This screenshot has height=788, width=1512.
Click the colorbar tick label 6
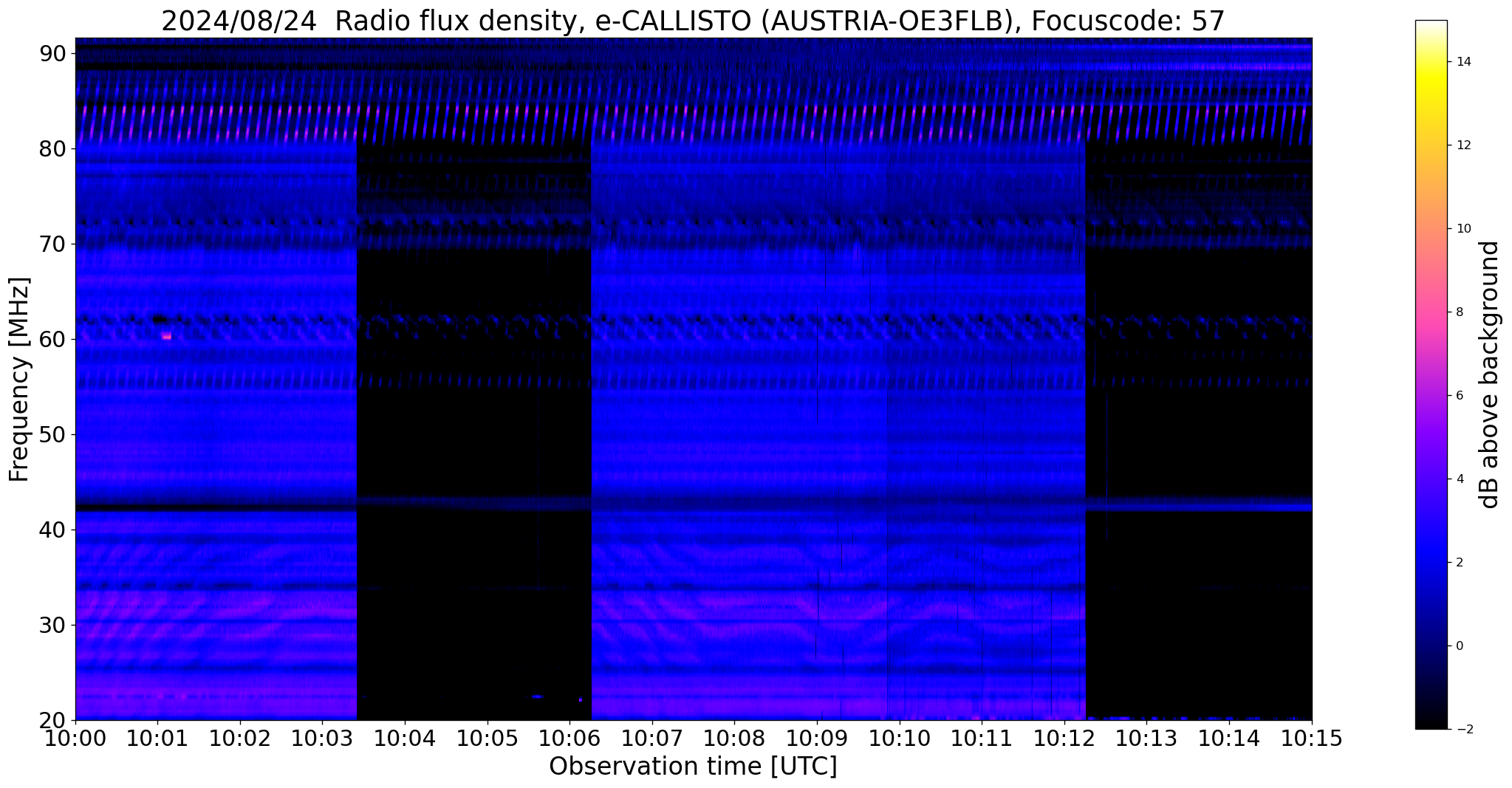[1458, 396]
